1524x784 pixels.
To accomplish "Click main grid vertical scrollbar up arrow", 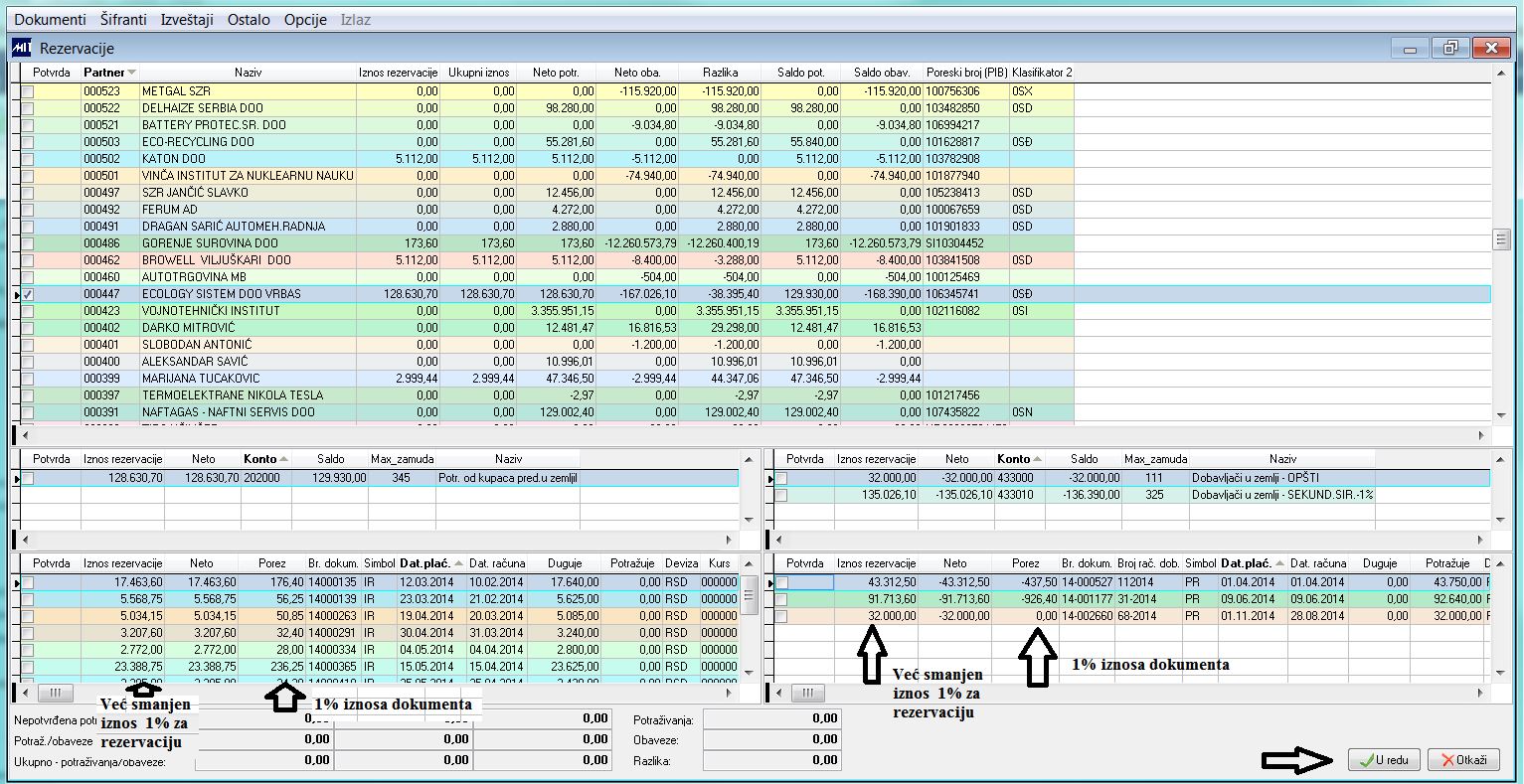I will [x=1502, y=74].
